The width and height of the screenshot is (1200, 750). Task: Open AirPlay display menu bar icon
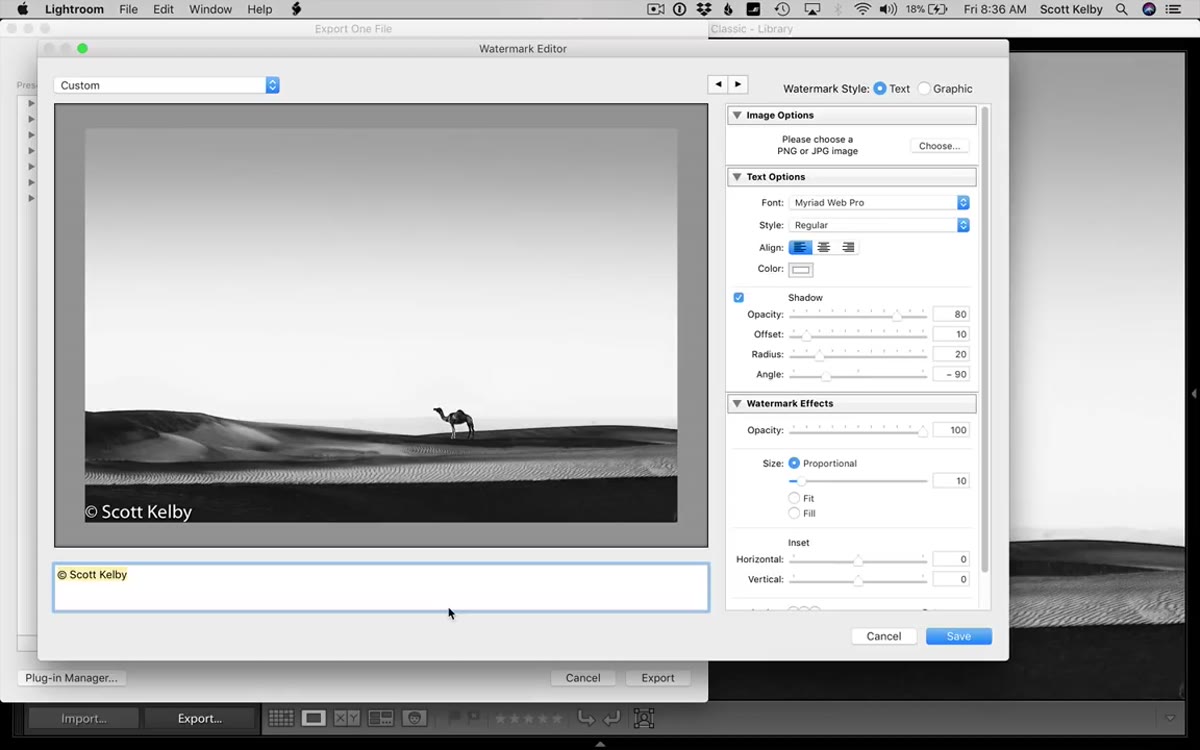tap(812, 9)
